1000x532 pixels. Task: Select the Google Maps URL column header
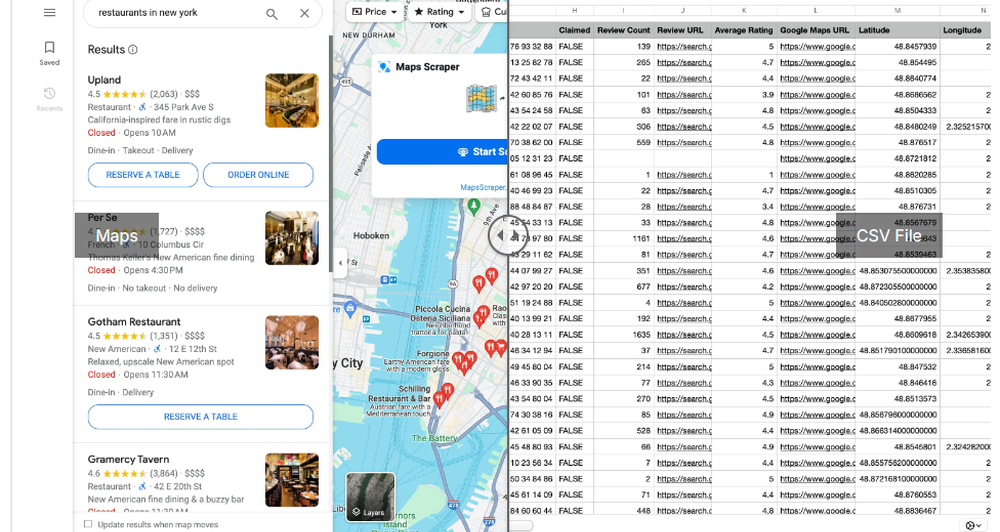click(815, 30)
